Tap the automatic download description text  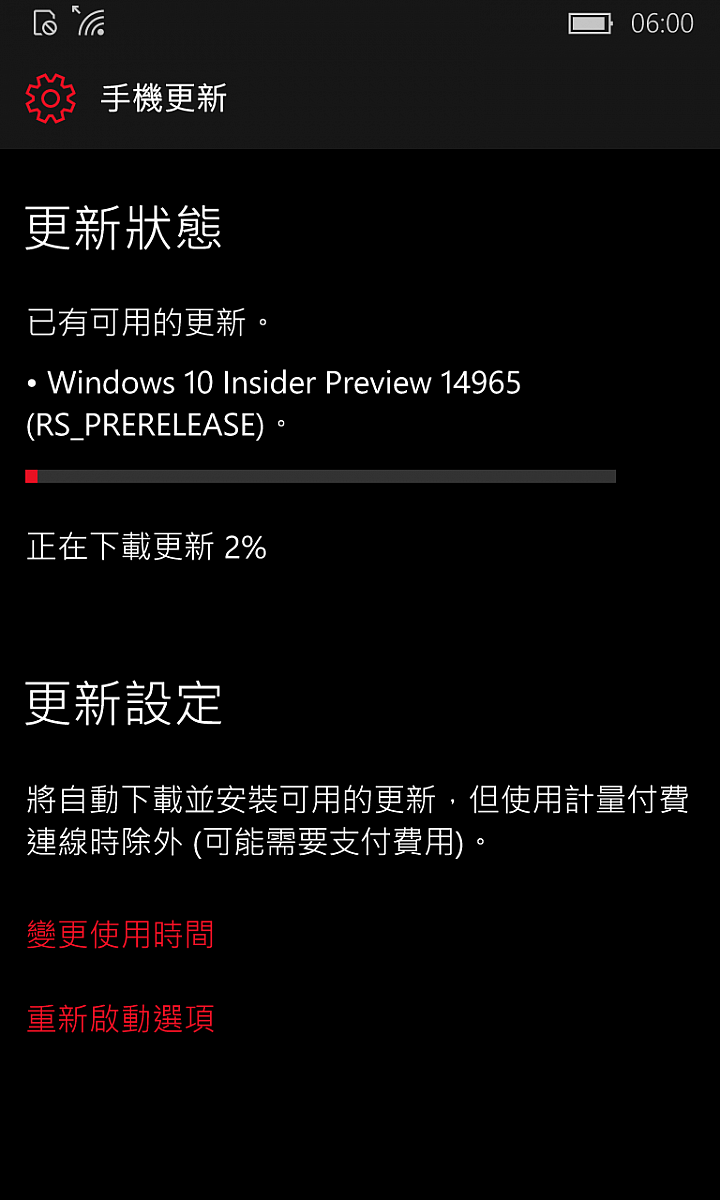[358, 820]
